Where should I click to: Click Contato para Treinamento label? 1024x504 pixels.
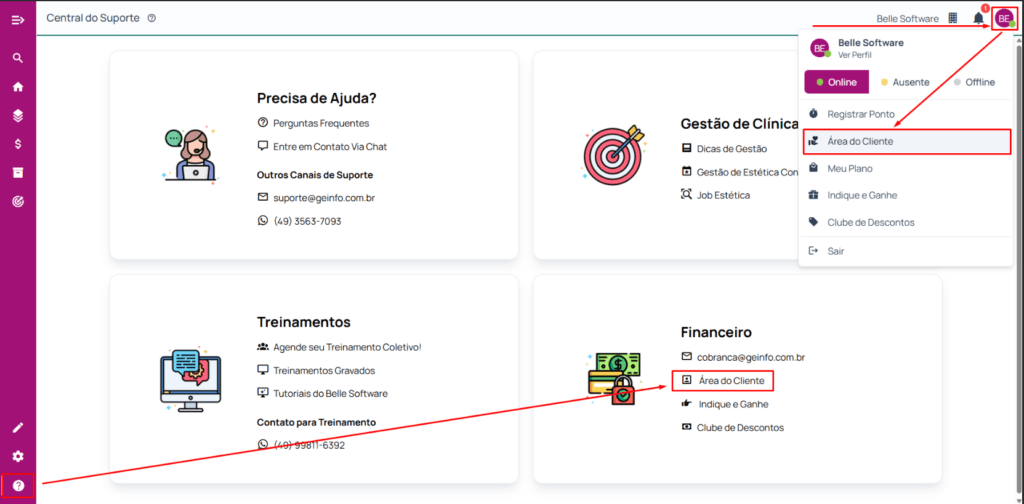(316, 422)
